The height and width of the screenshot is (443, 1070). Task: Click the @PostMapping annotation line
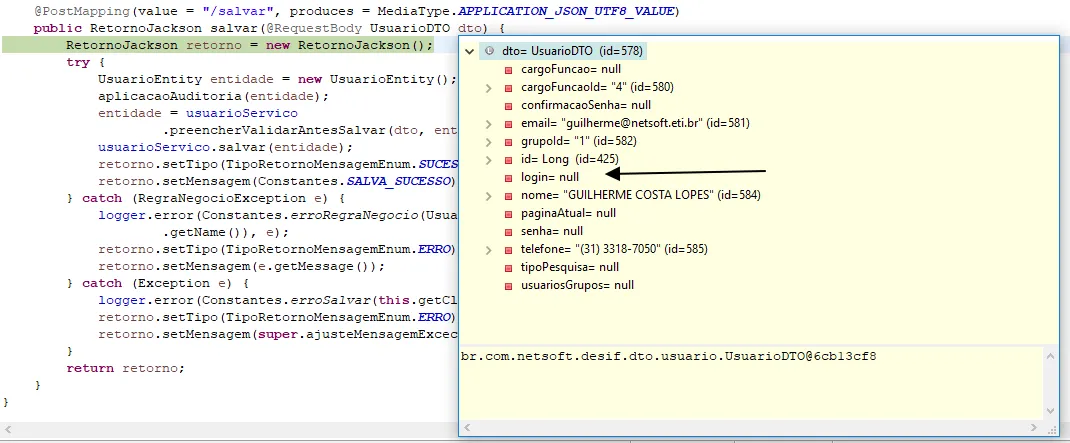357,12
